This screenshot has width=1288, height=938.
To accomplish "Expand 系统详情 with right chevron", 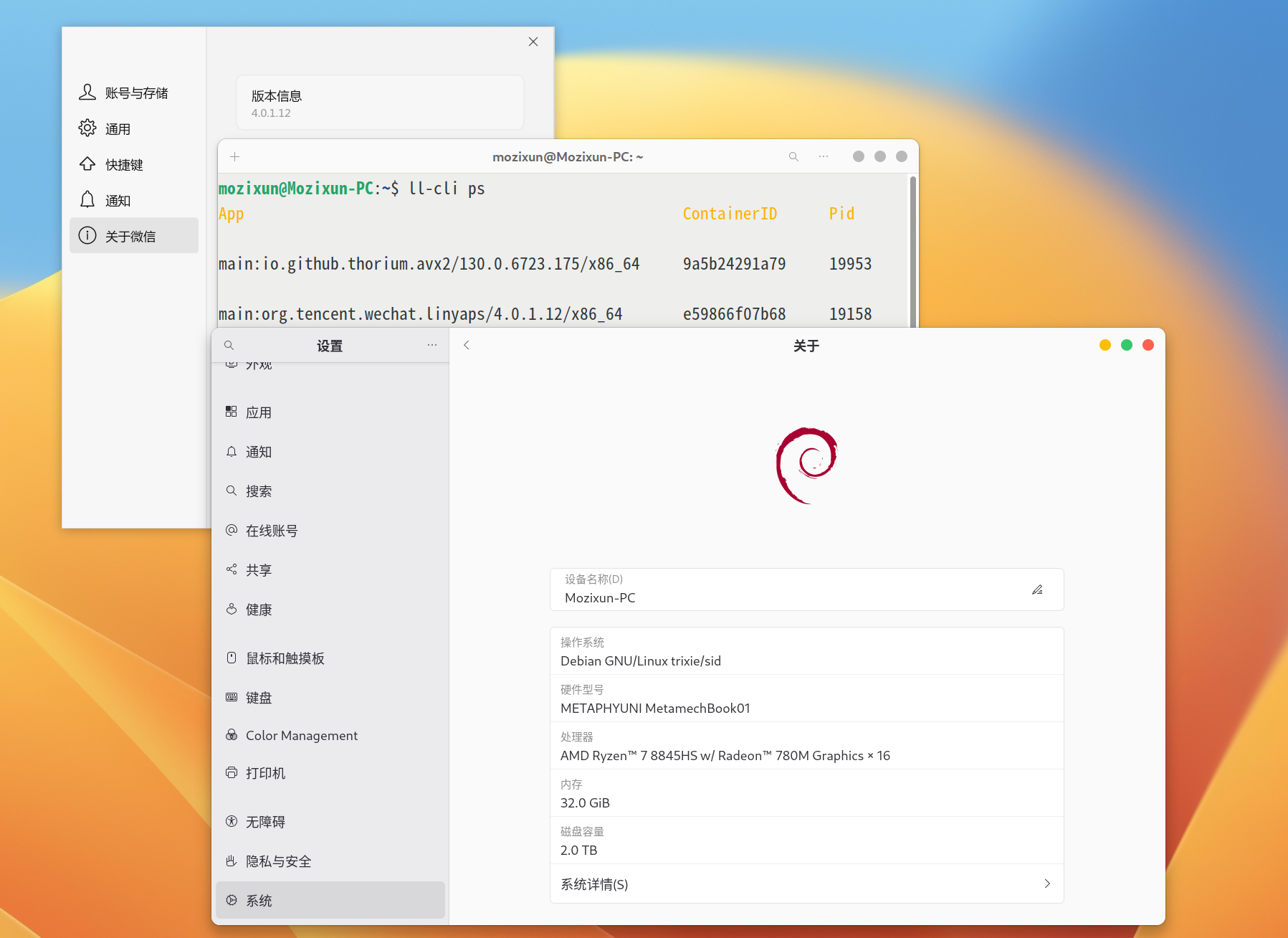I will click(x=1047, y=883).
